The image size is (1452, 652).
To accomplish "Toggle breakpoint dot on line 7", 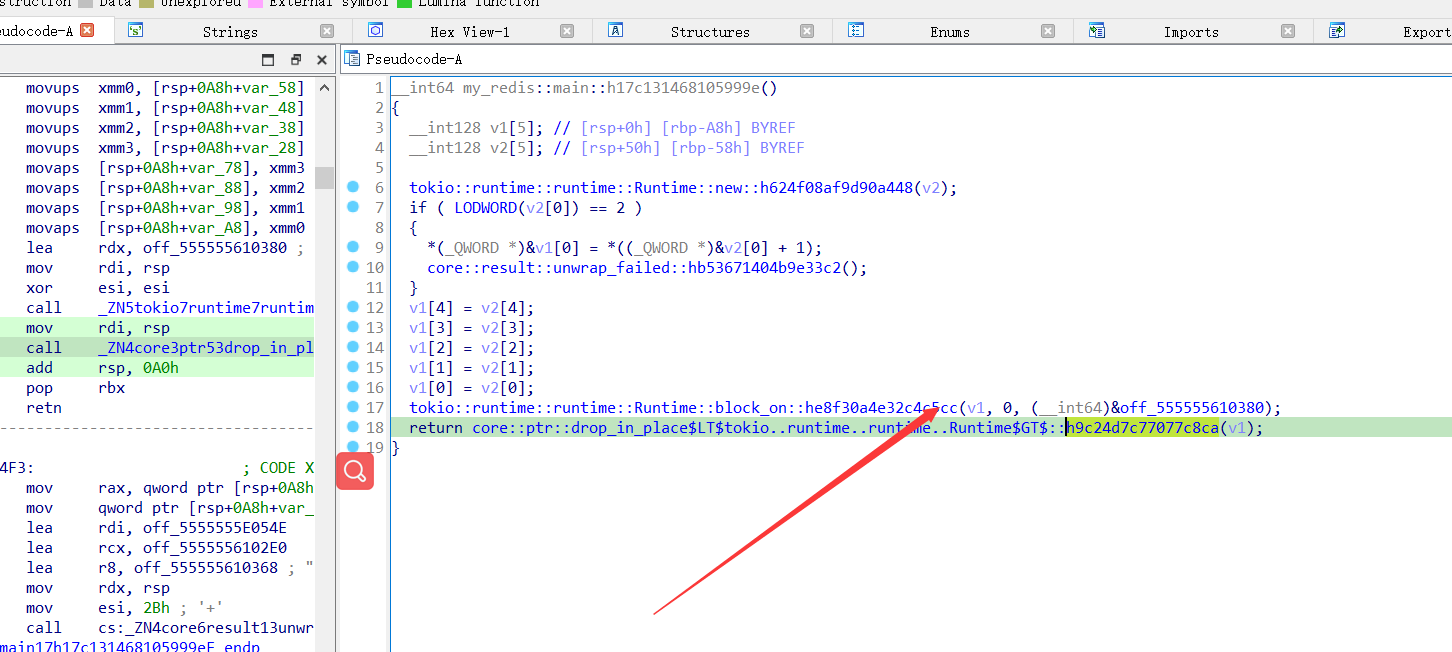I will coord(353,207).
